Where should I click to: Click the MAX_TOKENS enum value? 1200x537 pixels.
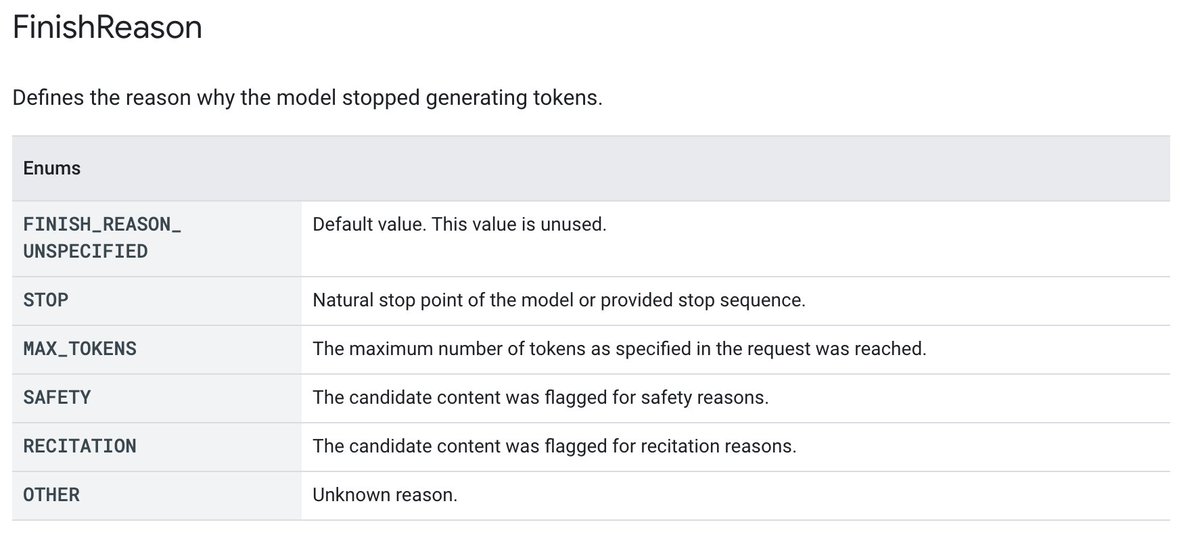(x=80, y=349)
